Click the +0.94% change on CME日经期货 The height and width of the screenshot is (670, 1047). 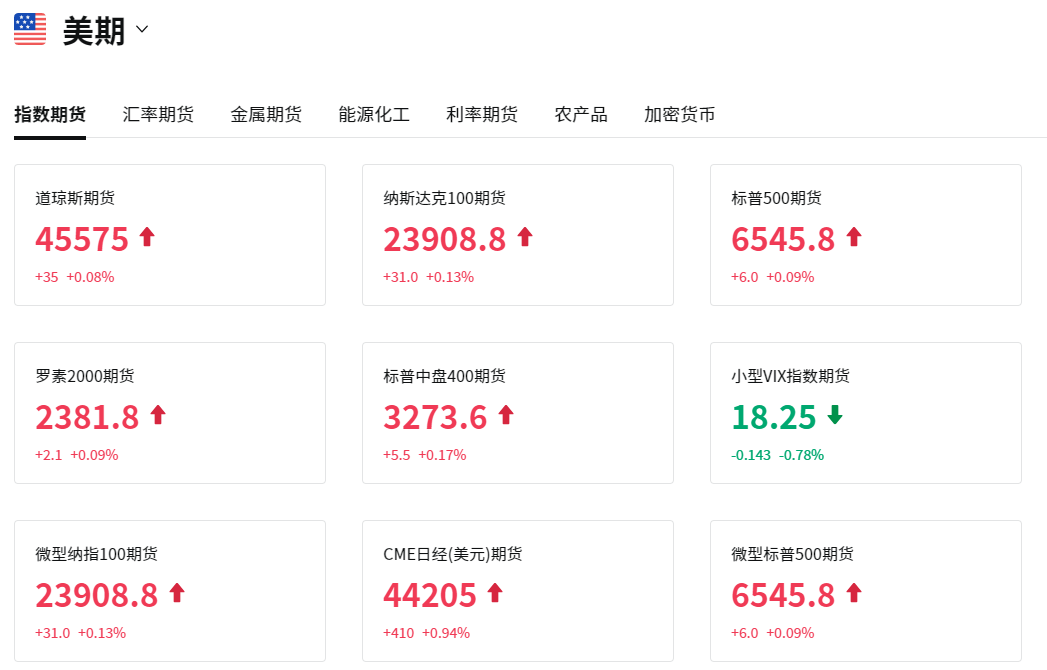point(446,633)
